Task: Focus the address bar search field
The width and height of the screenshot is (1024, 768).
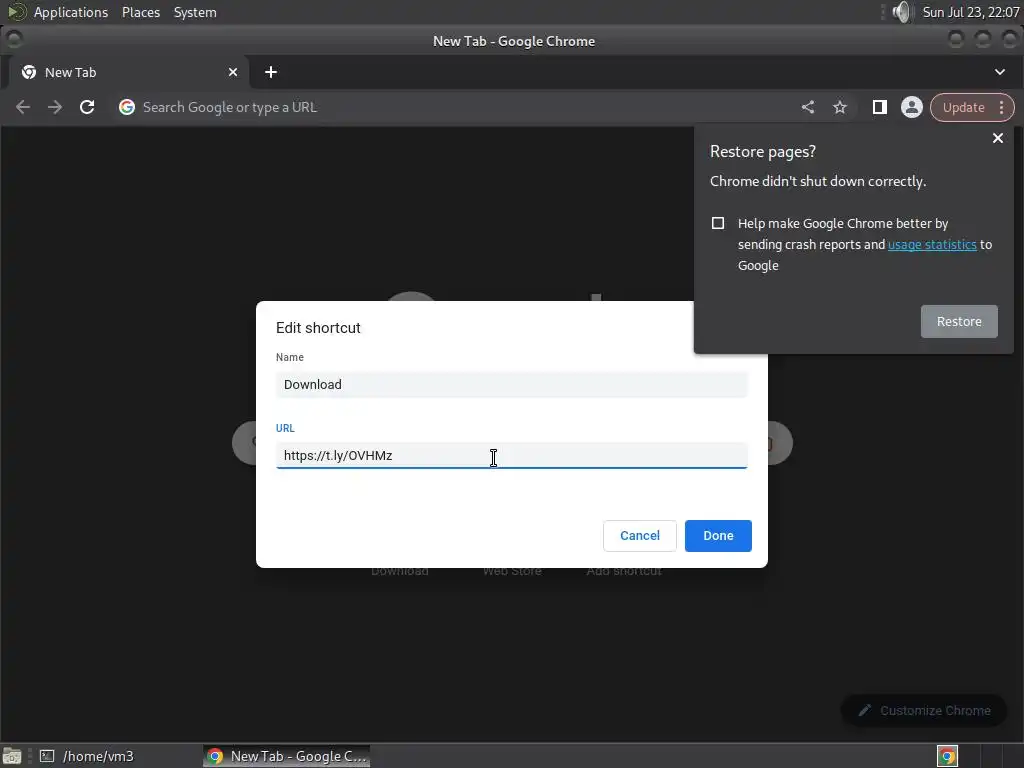Action: pyautogui.click(x=457, y=107)
